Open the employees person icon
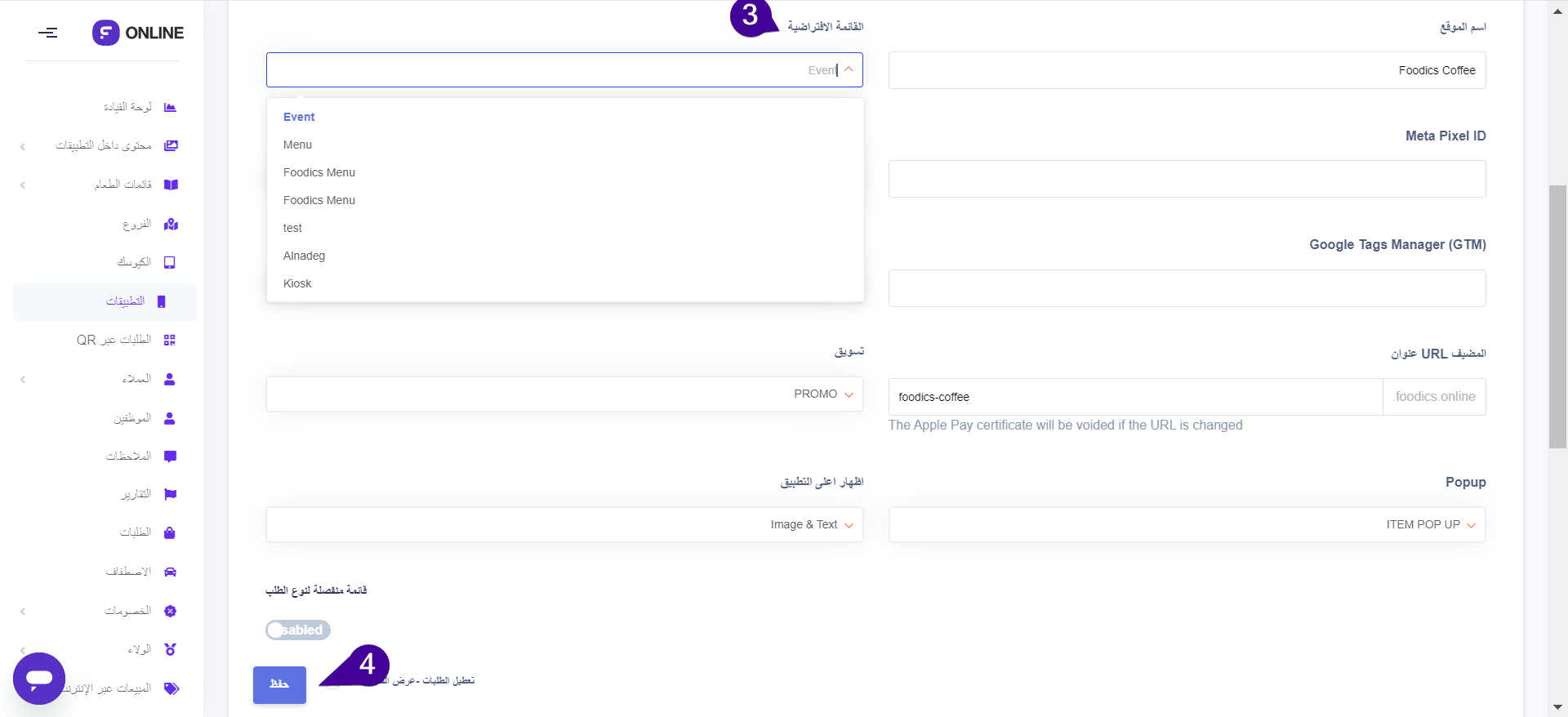Viewport: 1568px width, 717px height. click(170, 418)
